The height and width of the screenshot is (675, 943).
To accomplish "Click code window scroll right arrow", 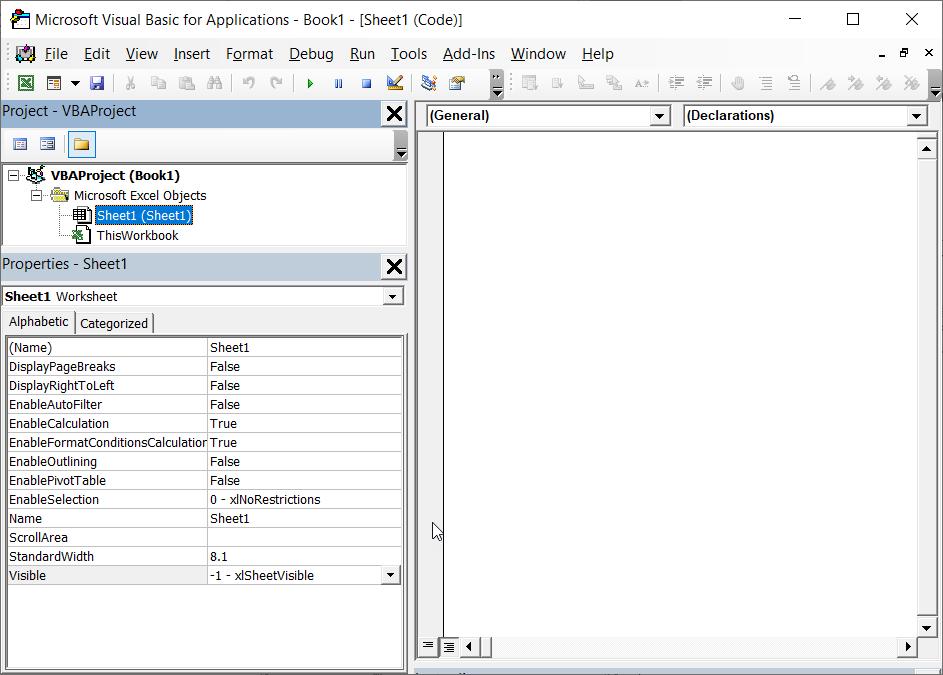I will pyautogui.click(x=908, y=647).
